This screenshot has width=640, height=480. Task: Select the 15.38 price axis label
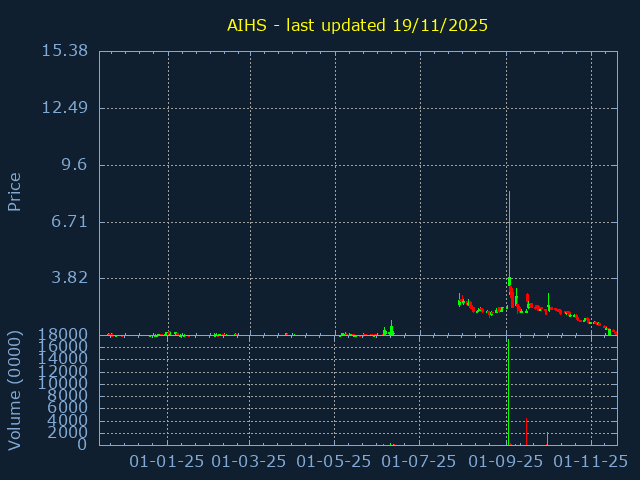[x=66, y=51]
